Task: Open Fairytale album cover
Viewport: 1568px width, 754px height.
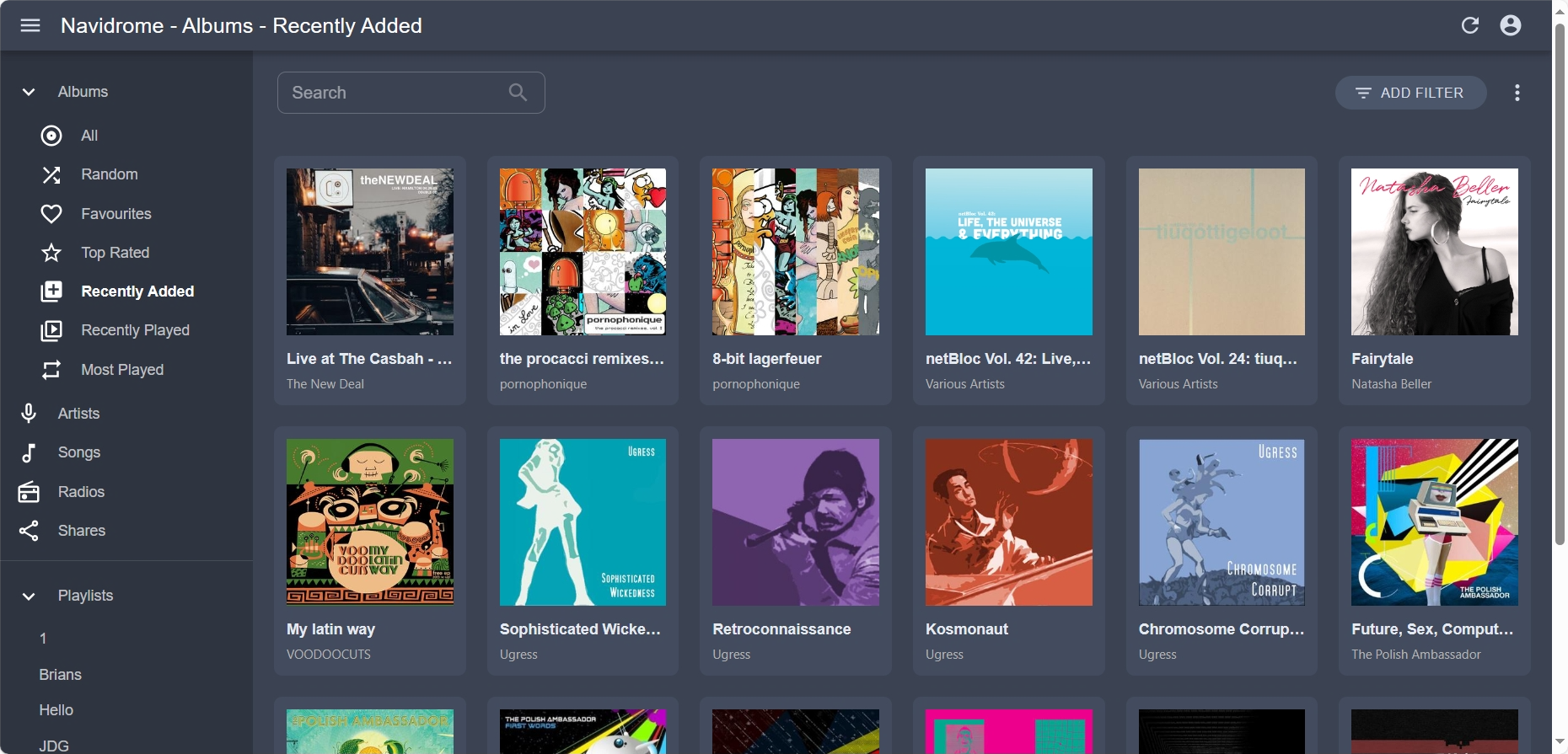Action: (1435, 252)
